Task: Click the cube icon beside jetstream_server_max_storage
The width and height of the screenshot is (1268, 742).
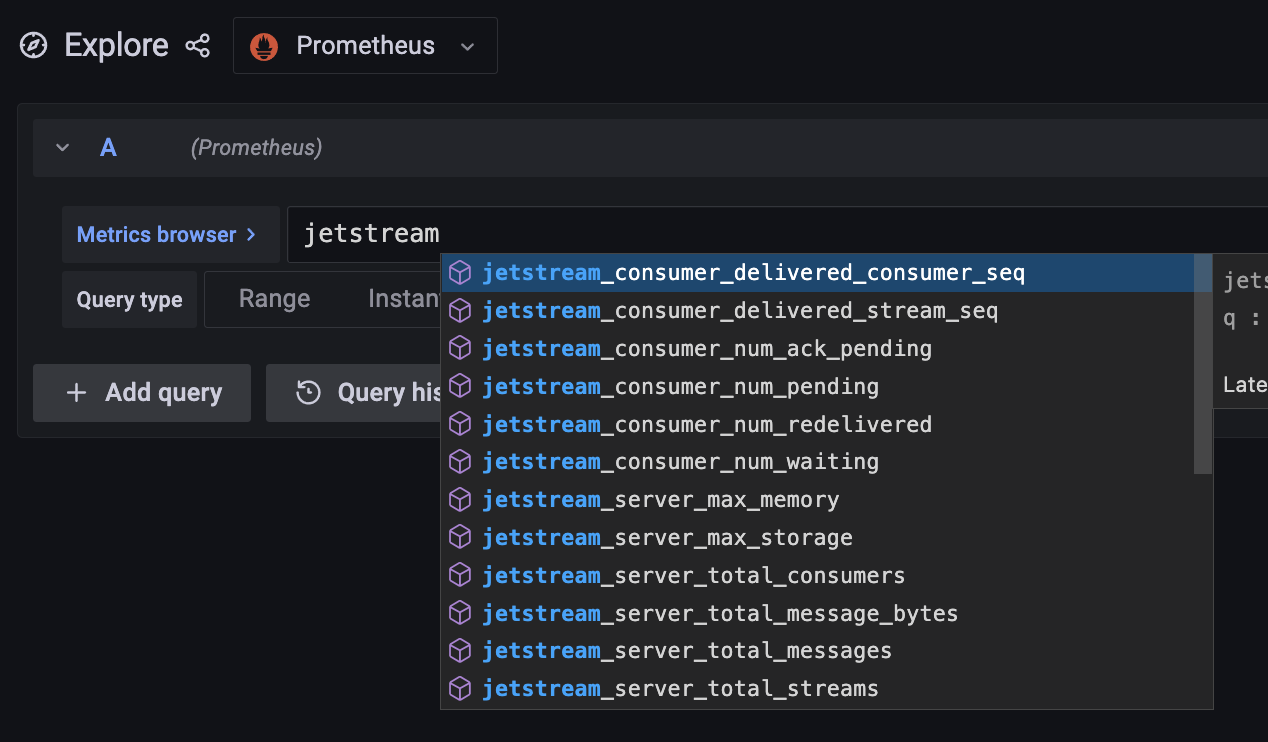Action: (460, 537)
